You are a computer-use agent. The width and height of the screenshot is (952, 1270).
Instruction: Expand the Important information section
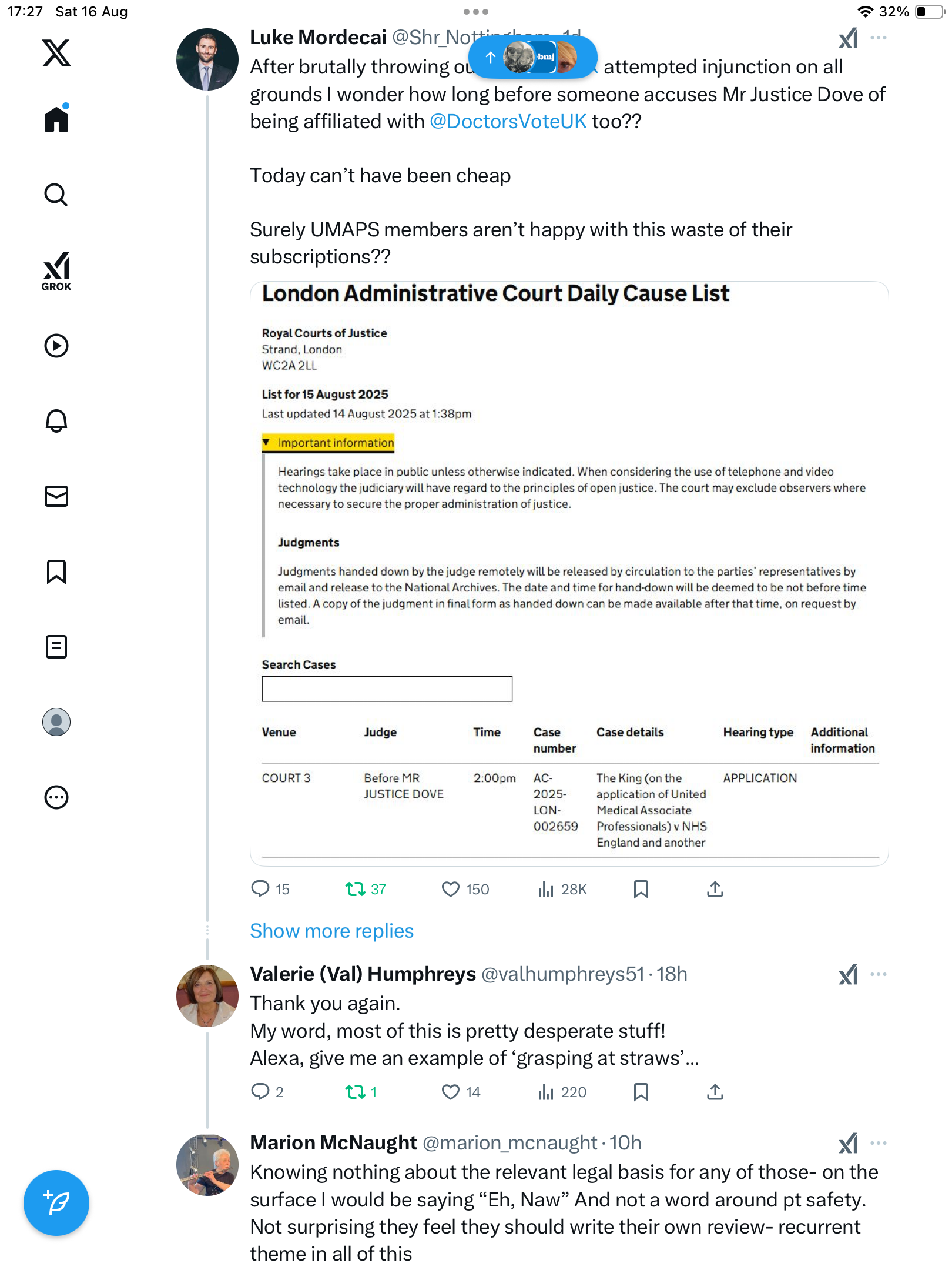pyautogui.click(x=328, y=443)
